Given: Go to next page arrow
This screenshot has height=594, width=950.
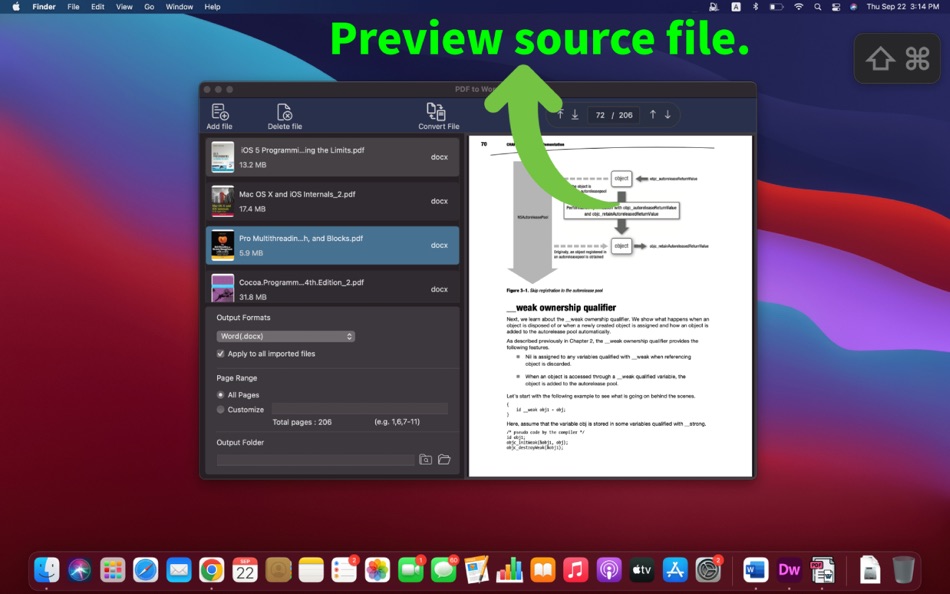Looking at the screenshot, I should 667,114.
